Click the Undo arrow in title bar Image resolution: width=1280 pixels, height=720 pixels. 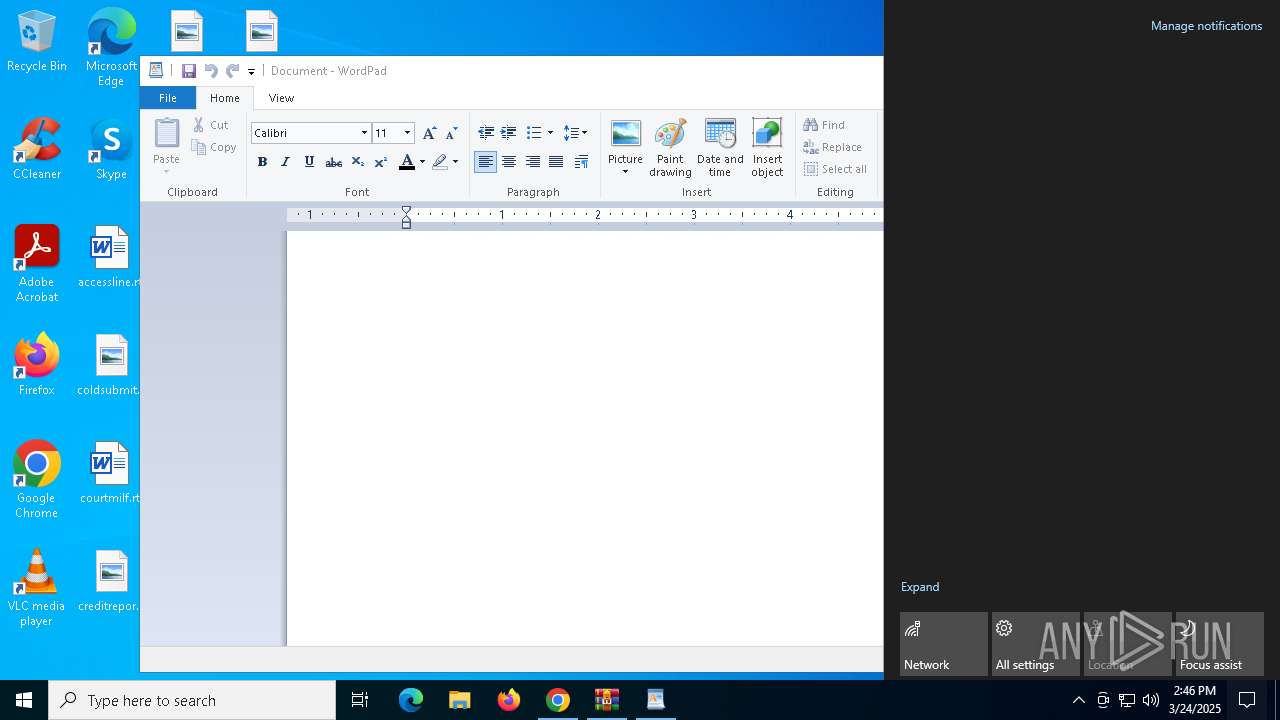[x=211, y=71]
